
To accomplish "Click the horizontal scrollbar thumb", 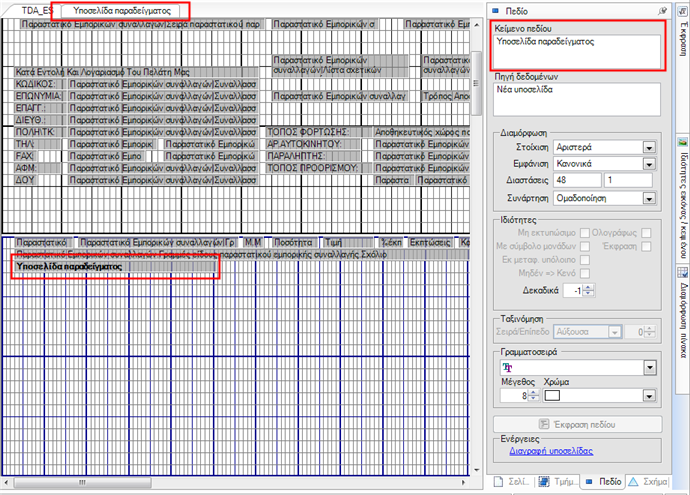I will (x=83, y=483).
